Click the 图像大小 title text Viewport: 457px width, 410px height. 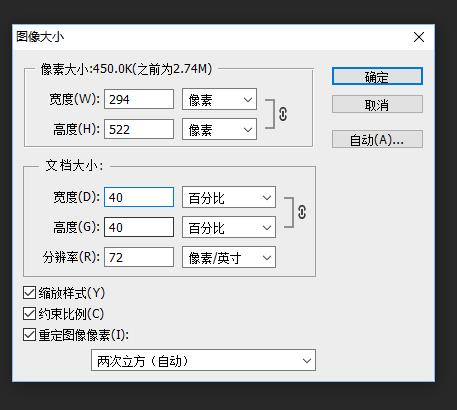(x=40, y=36)
